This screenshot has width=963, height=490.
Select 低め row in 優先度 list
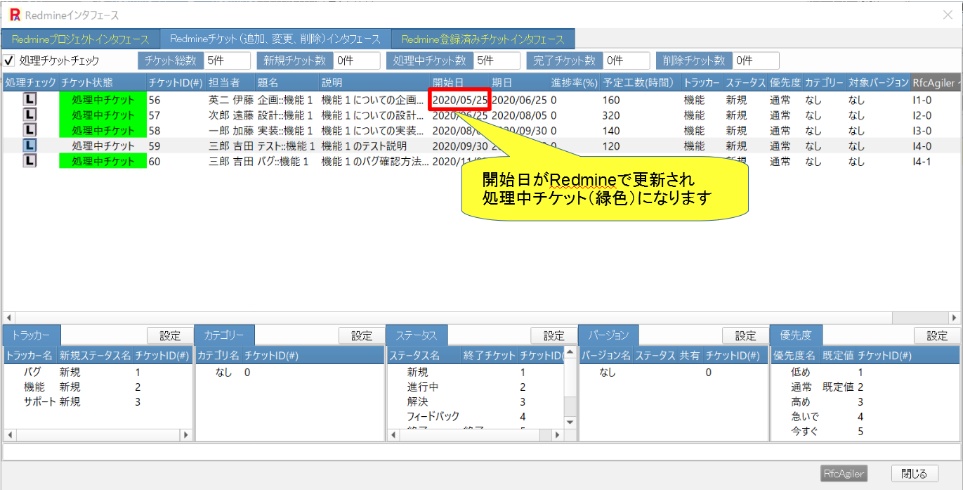[x=865, y=372]
